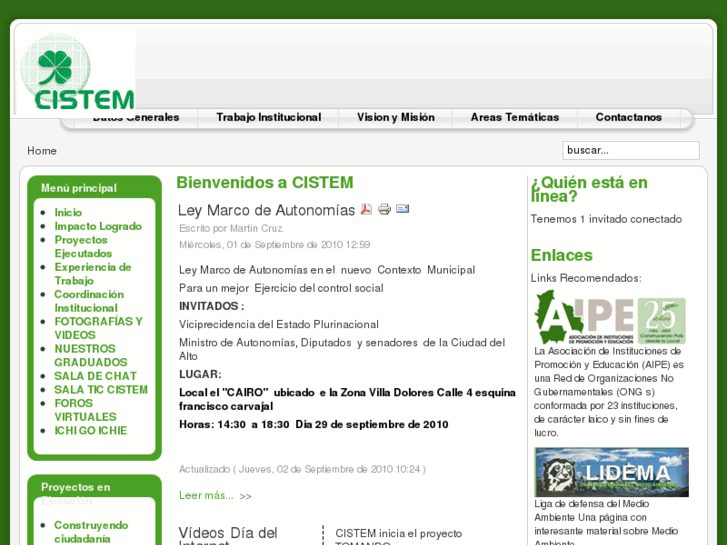The height and width of the screenshot is (545, 727).
Task: Open the Areas Temáticas menu tab
Action: (x=515, y=117)
